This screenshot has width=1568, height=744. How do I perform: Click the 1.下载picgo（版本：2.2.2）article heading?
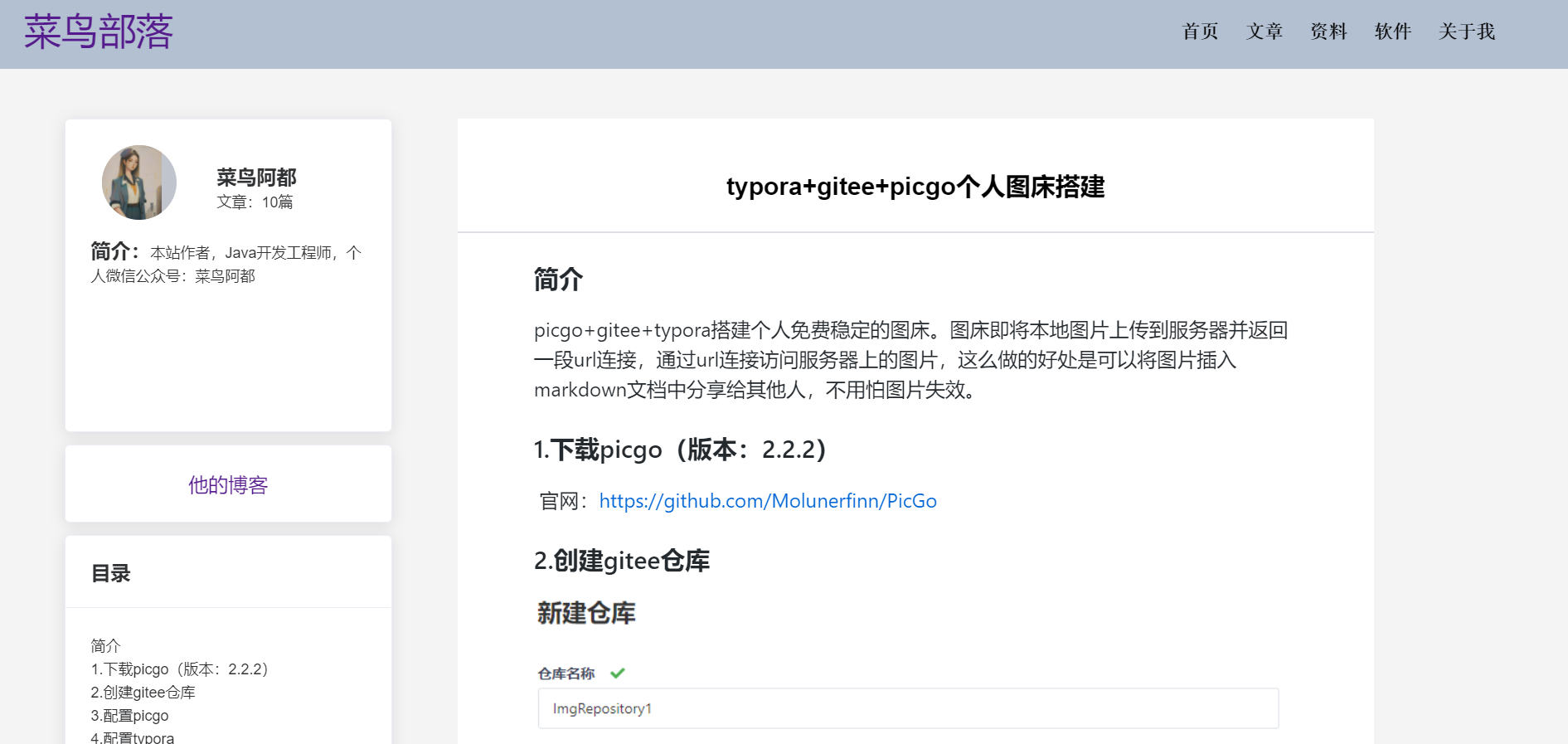pos(680,450)
